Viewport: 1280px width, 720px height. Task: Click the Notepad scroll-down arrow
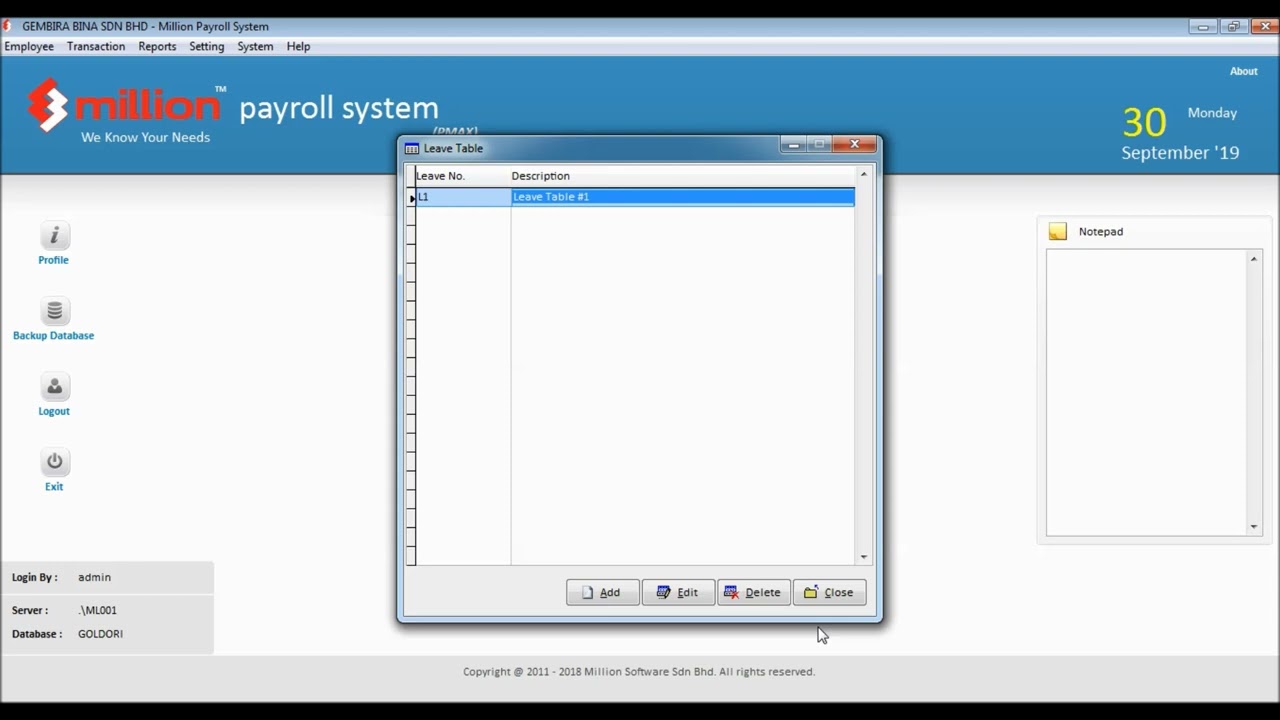pos(1254,527)
